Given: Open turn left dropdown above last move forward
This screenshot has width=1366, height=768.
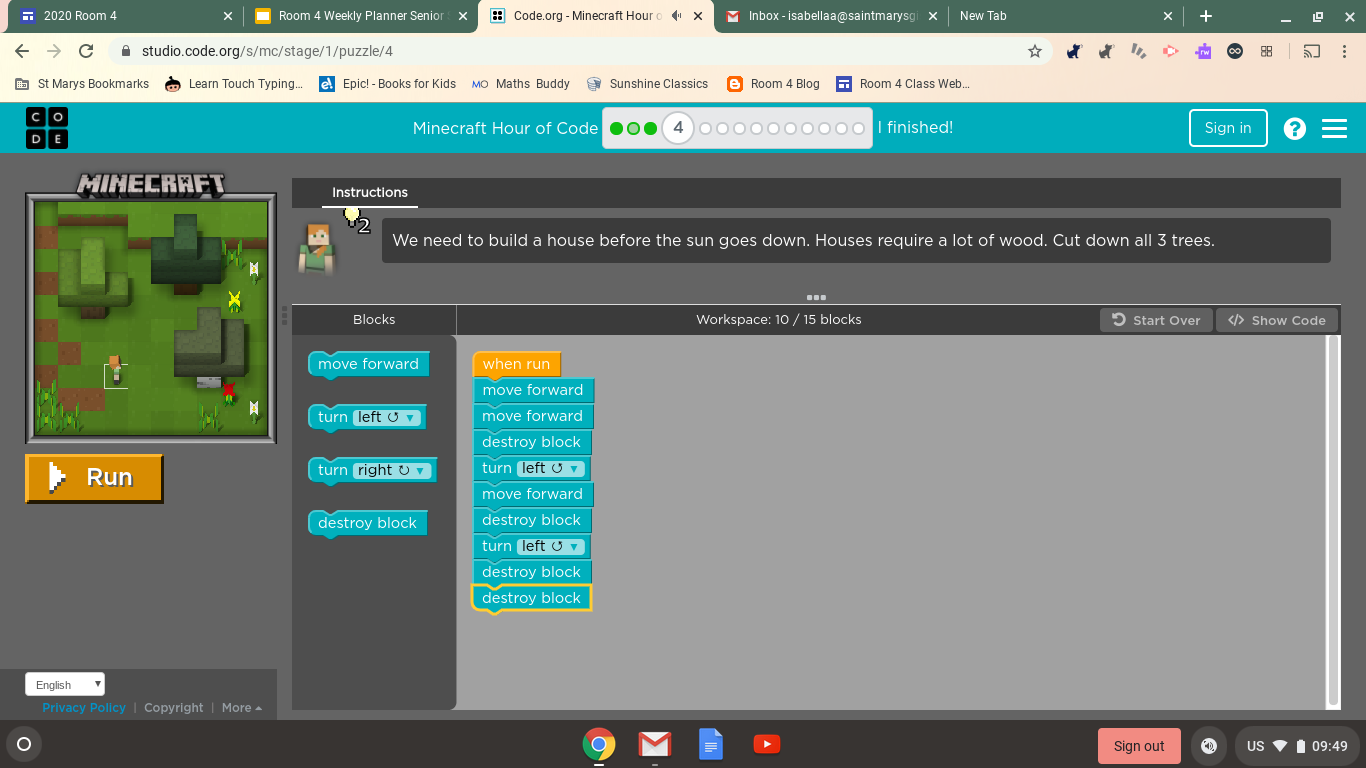Looking at the screenshot, I should click(x=551, y=468).
